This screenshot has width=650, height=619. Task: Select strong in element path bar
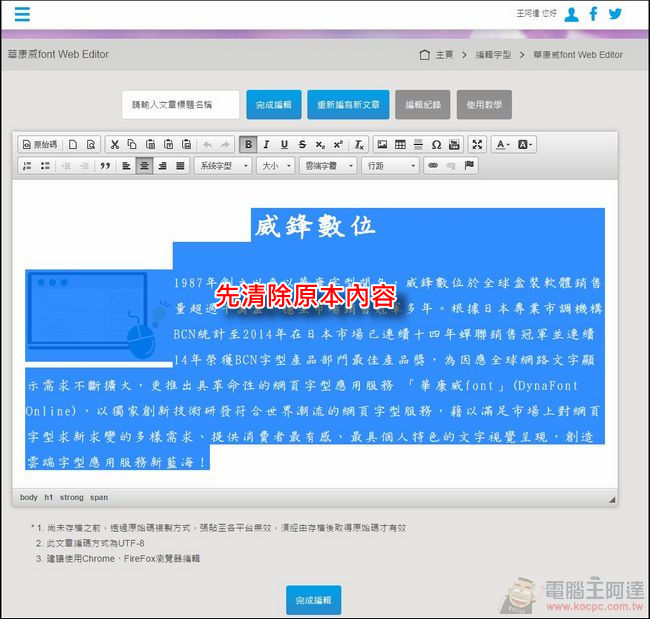click(x=72, y=497)
